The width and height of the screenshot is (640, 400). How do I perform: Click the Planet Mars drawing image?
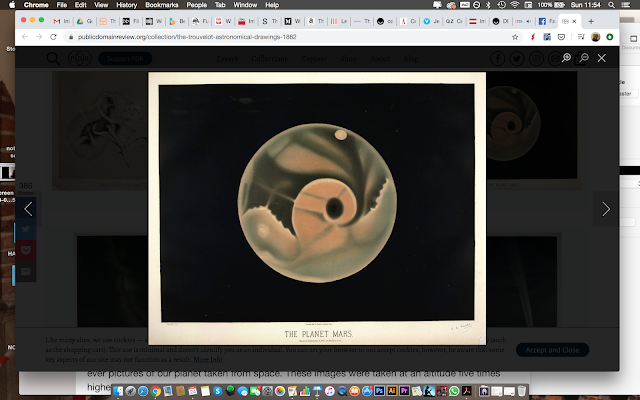tap(317, 208)
